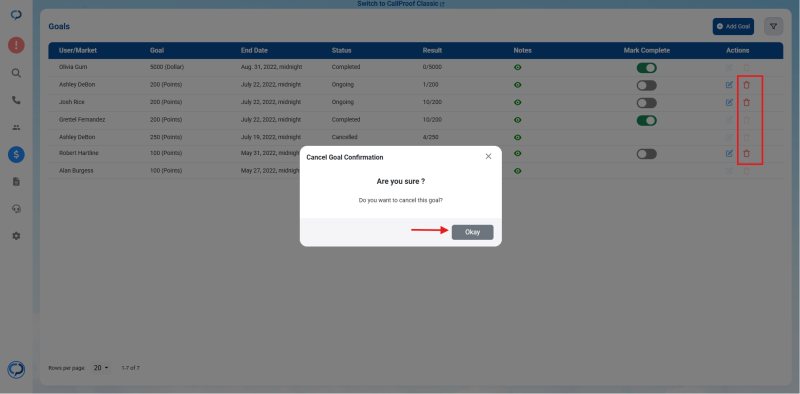Sort by the Goal column header
The width and height of the screenshot is (800, 394).
point(157,51)
